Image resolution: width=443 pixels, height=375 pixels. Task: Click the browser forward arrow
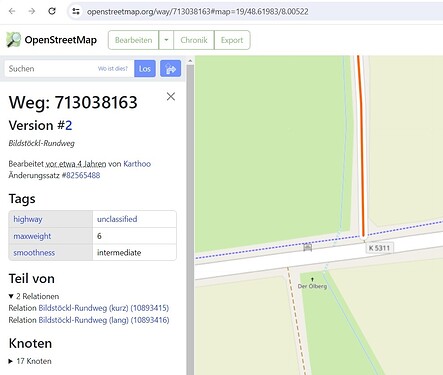tap(32, 11)
